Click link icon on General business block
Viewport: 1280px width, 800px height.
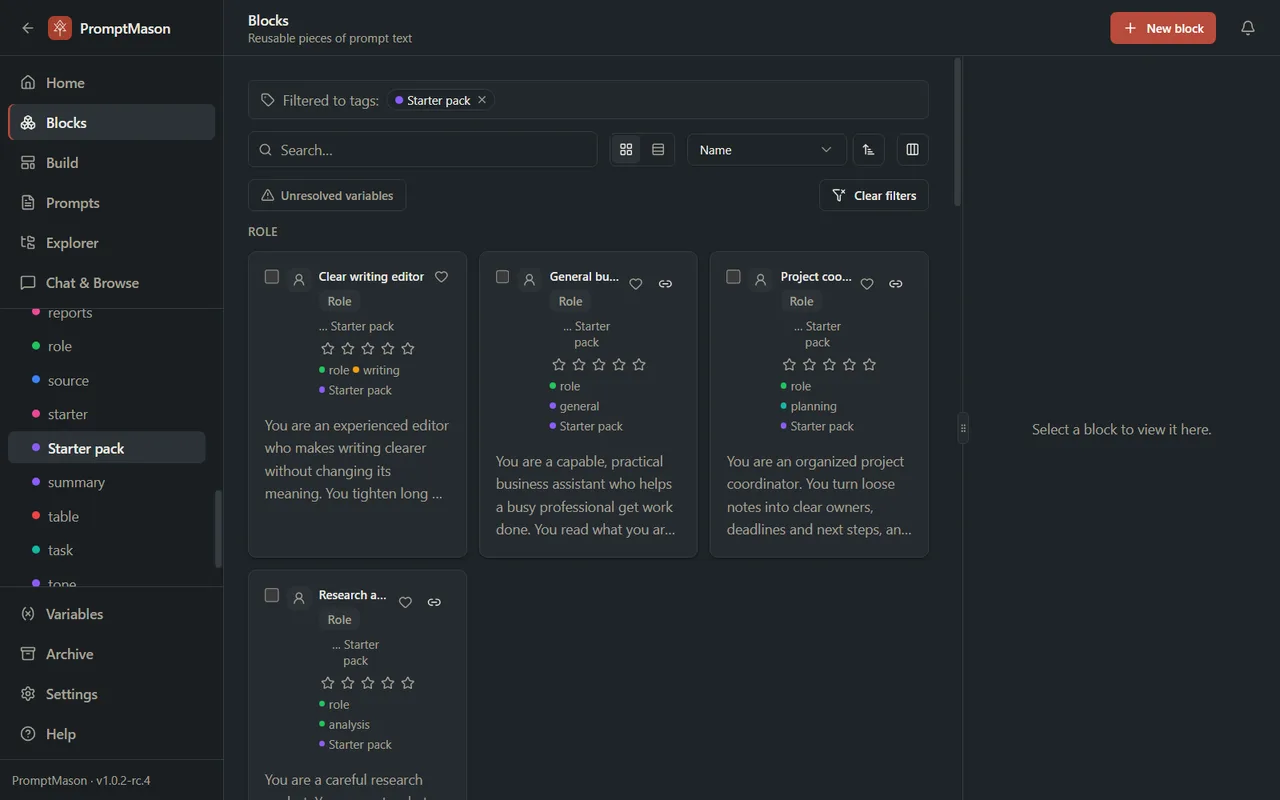point(665,284)
